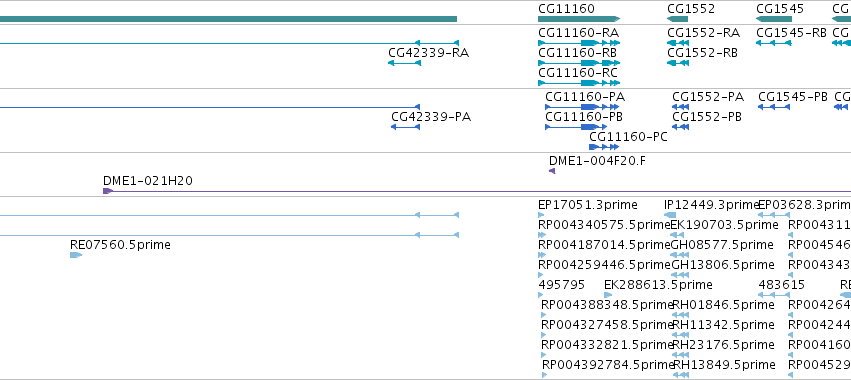
Task: Click the GH13806.5prime EST label
Action: [x=723, y=265]
